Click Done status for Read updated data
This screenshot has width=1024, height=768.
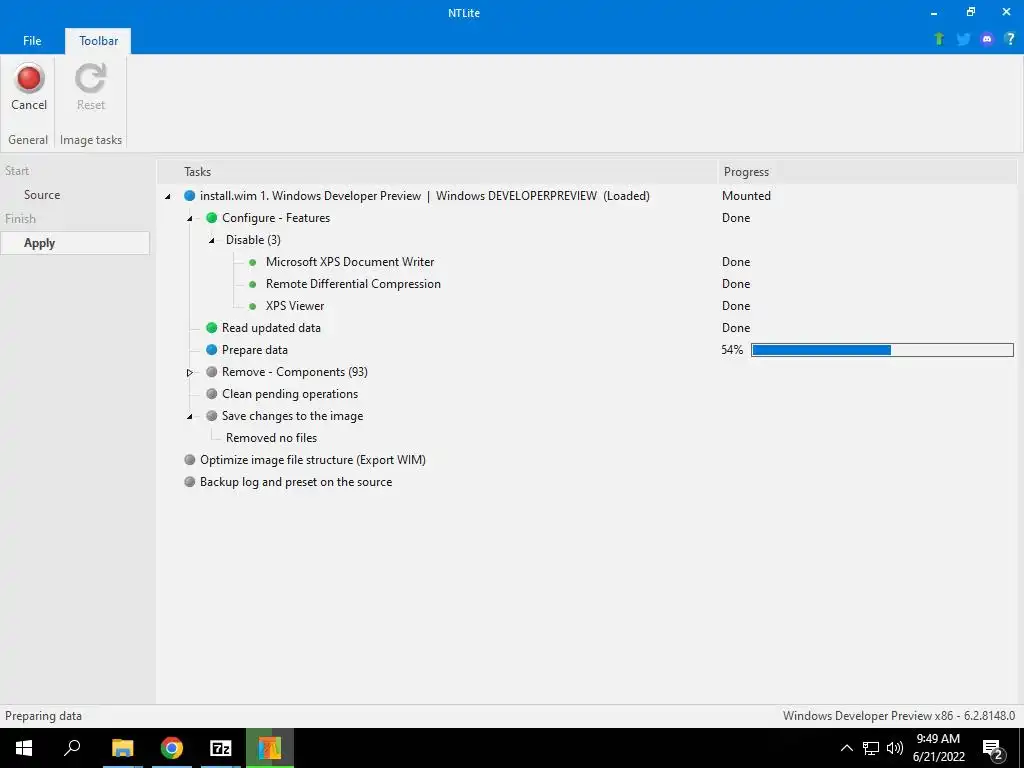pos(736,328)
